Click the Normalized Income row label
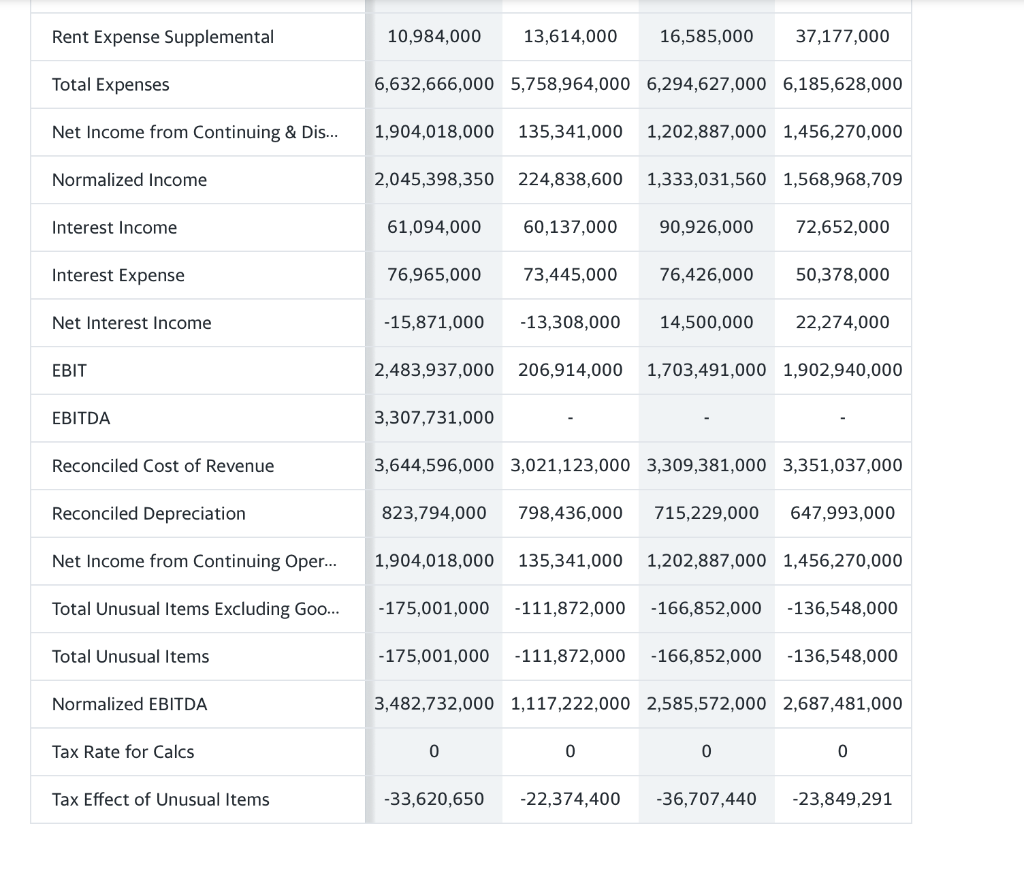This screenshot has width=1024, height=873. (129, 180)
